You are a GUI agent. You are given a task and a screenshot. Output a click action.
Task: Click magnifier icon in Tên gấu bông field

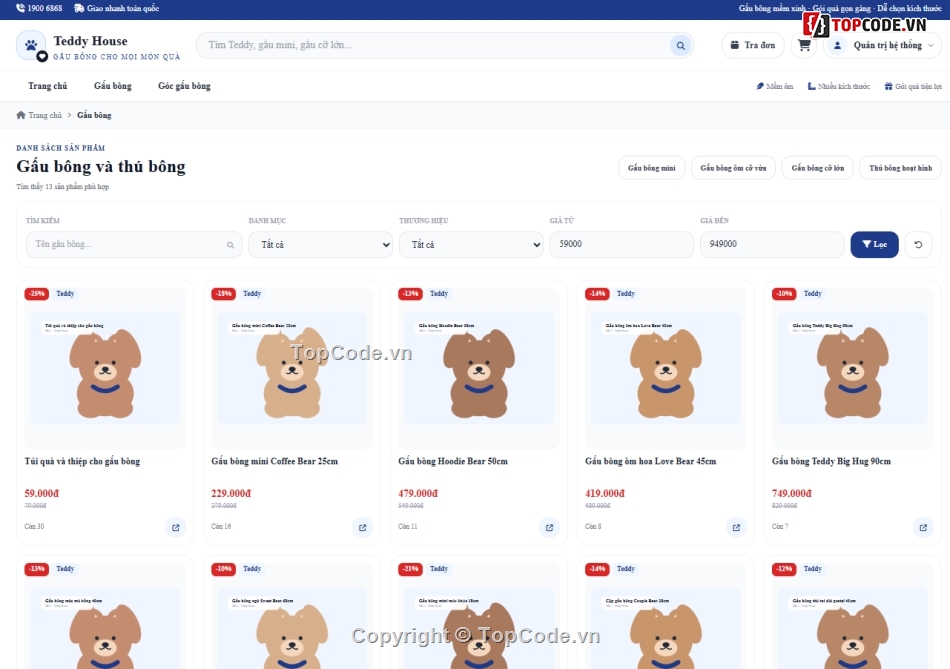click(230, 245)
